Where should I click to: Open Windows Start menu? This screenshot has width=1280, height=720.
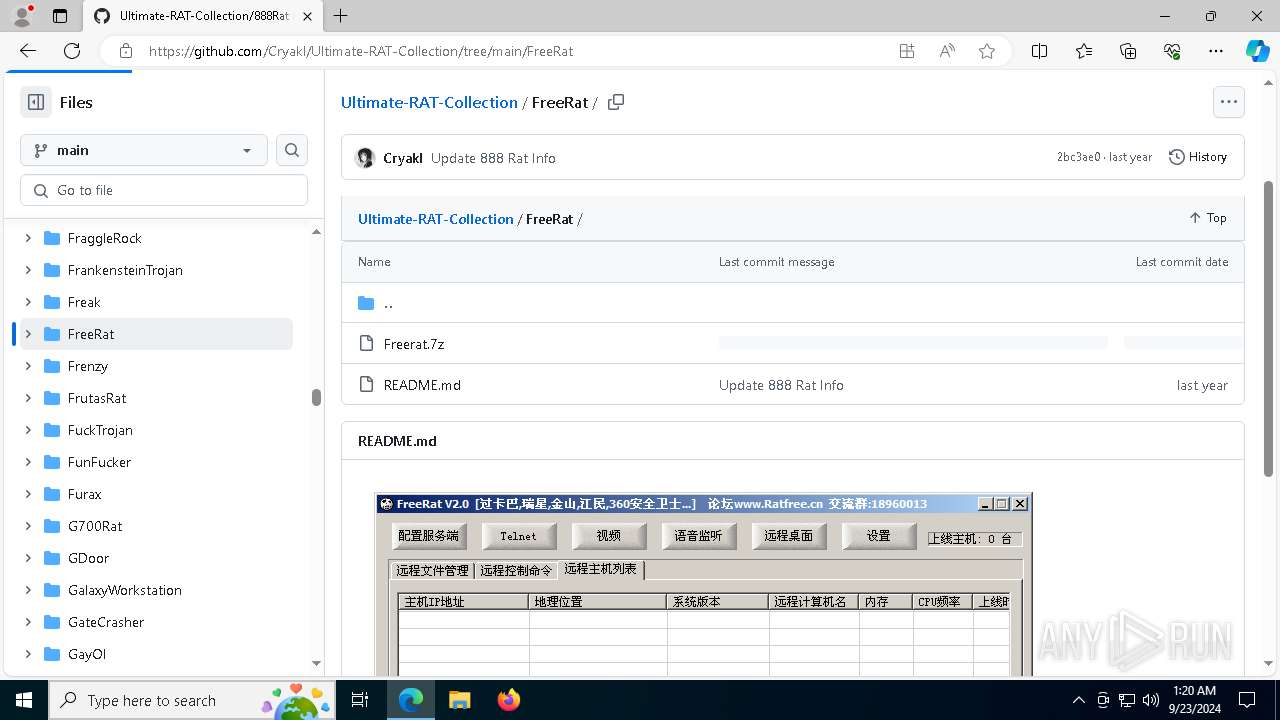tap(24, 700)
